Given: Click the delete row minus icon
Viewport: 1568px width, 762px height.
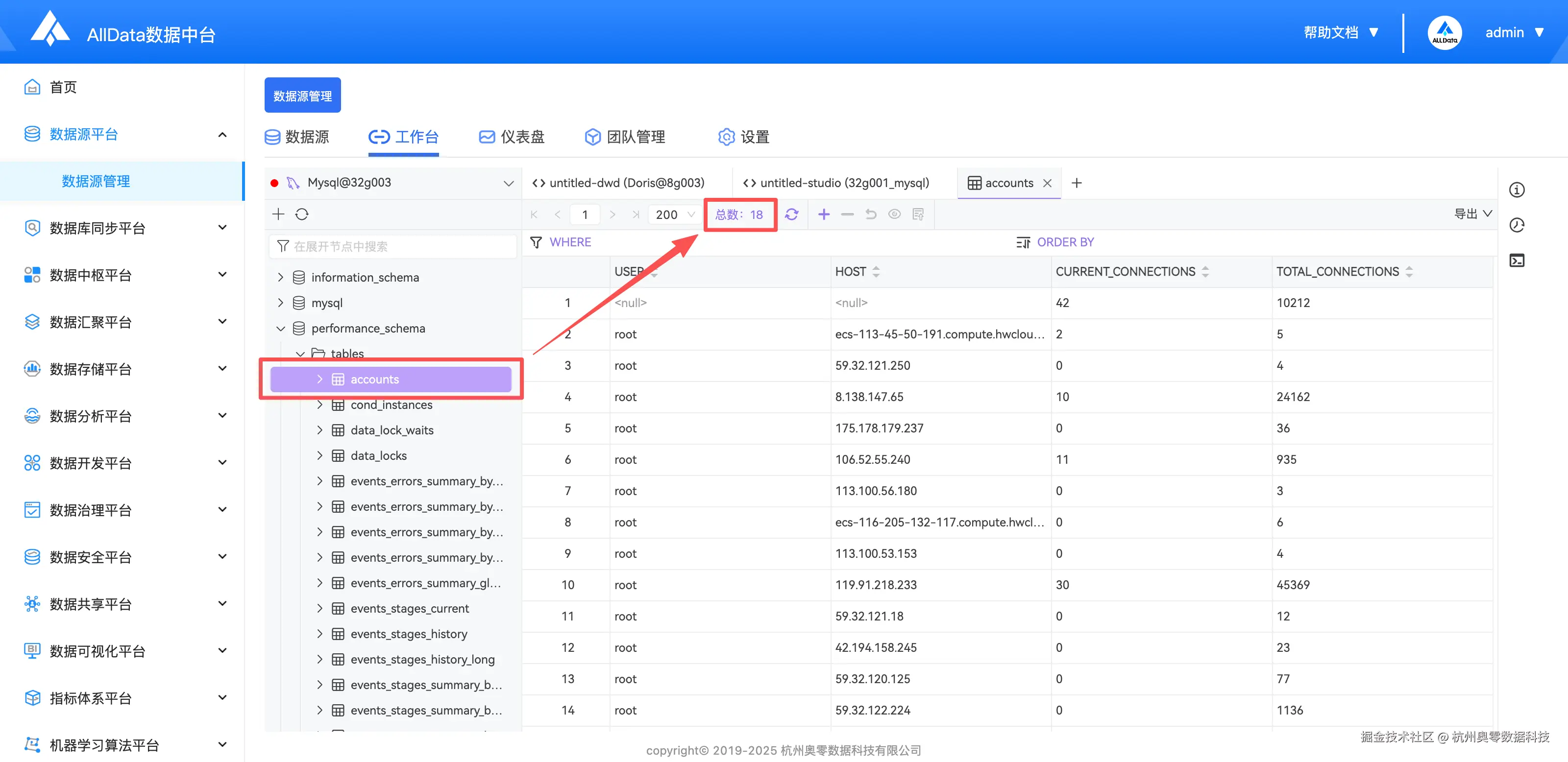Looking at the screenshot, I should (847, 214).
